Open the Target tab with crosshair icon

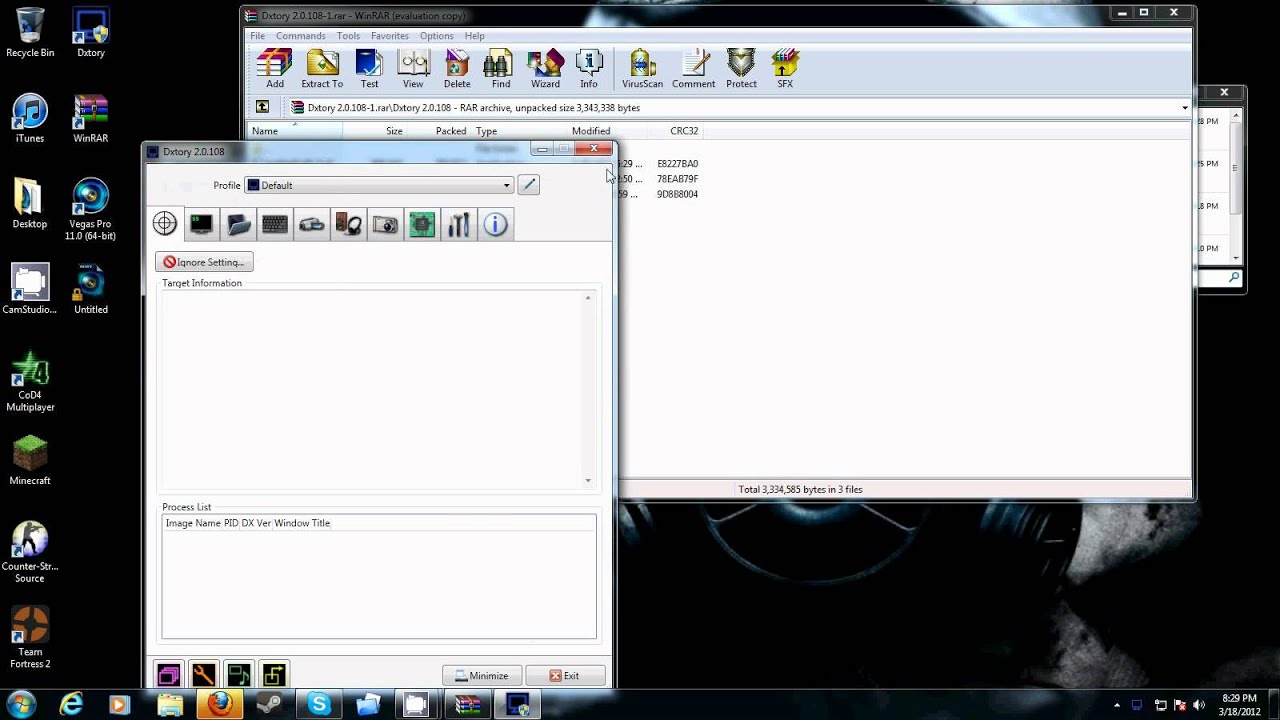(x=165, y=224)
